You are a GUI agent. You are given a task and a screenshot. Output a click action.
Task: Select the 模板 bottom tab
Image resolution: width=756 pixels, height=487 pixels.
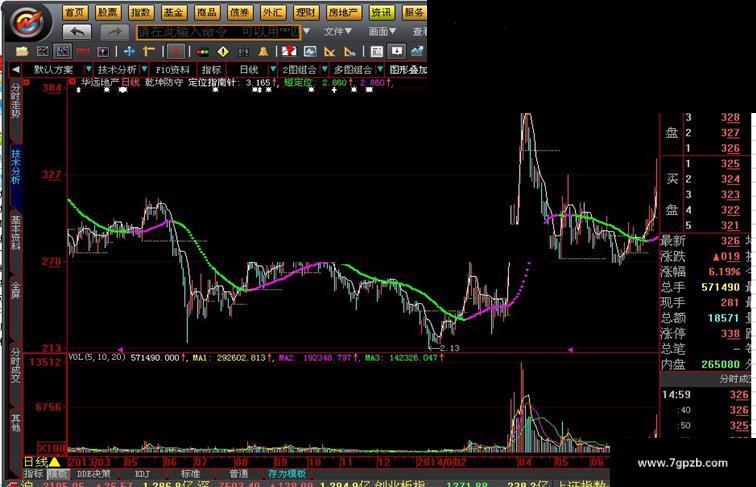coord(57,474)
